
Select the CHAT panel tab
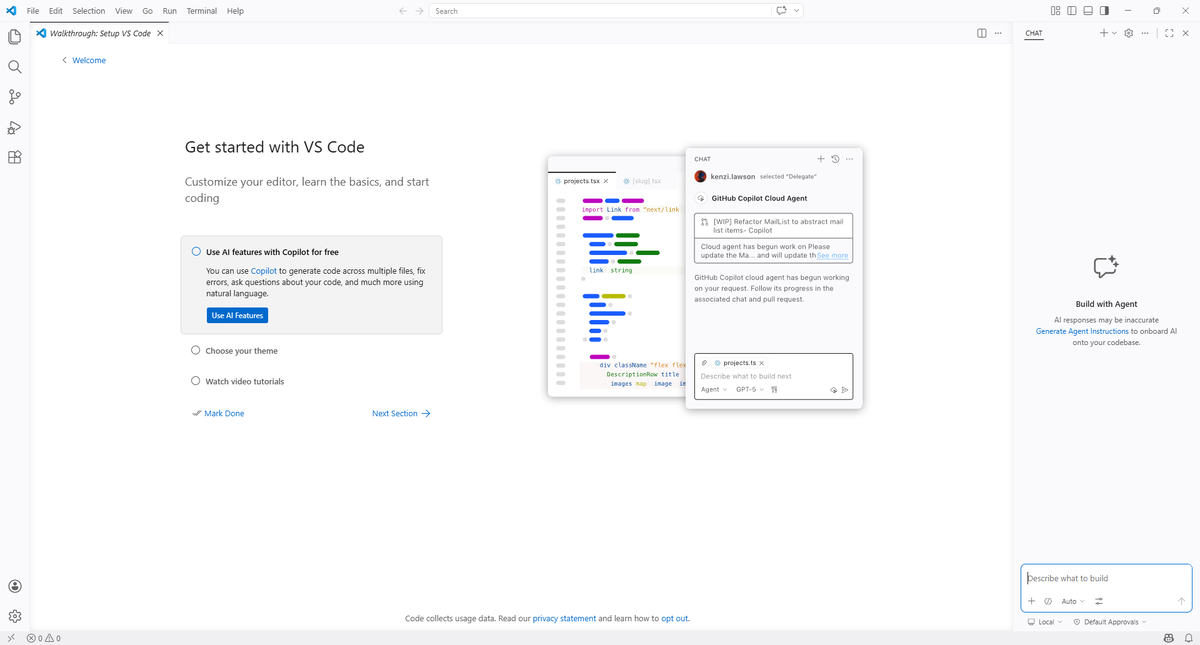[1034, 33]
